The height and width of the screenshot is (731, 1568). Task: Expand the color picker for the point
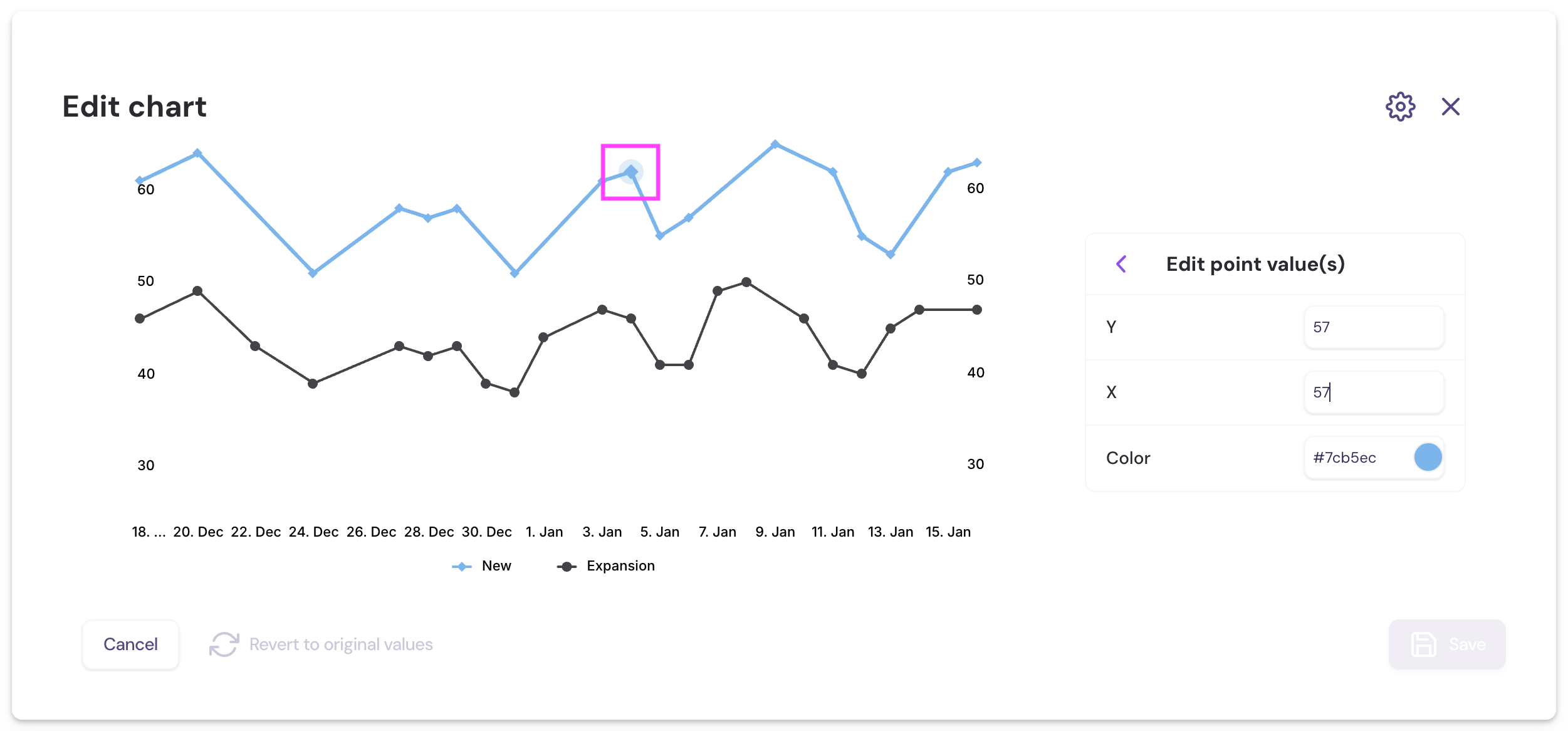(x=1427, y=457)
